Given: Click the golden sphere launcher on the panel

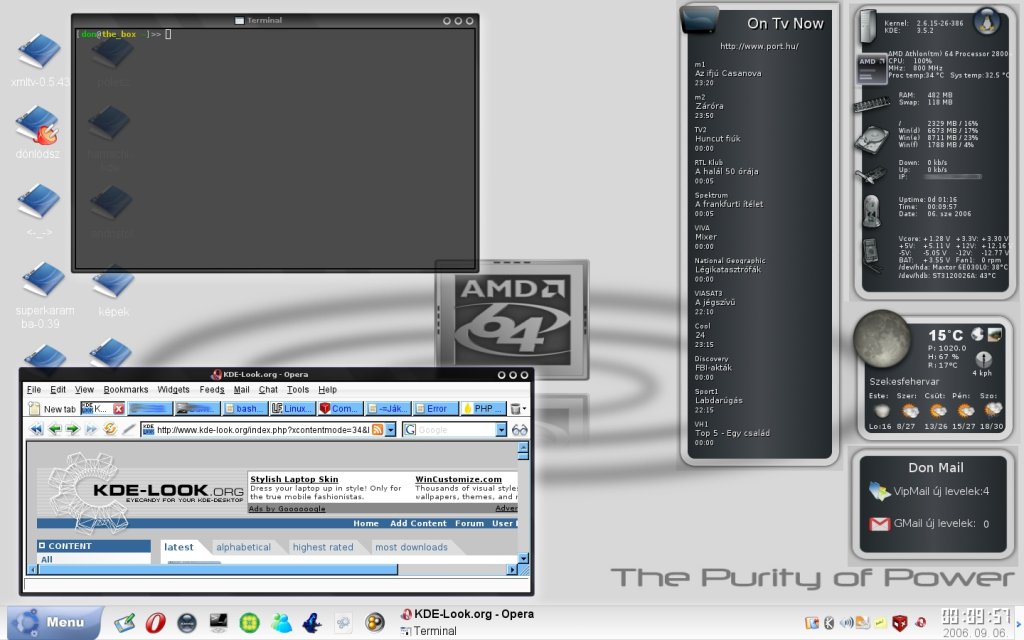Looking at the screenshot, I should (x=374, y=622).
